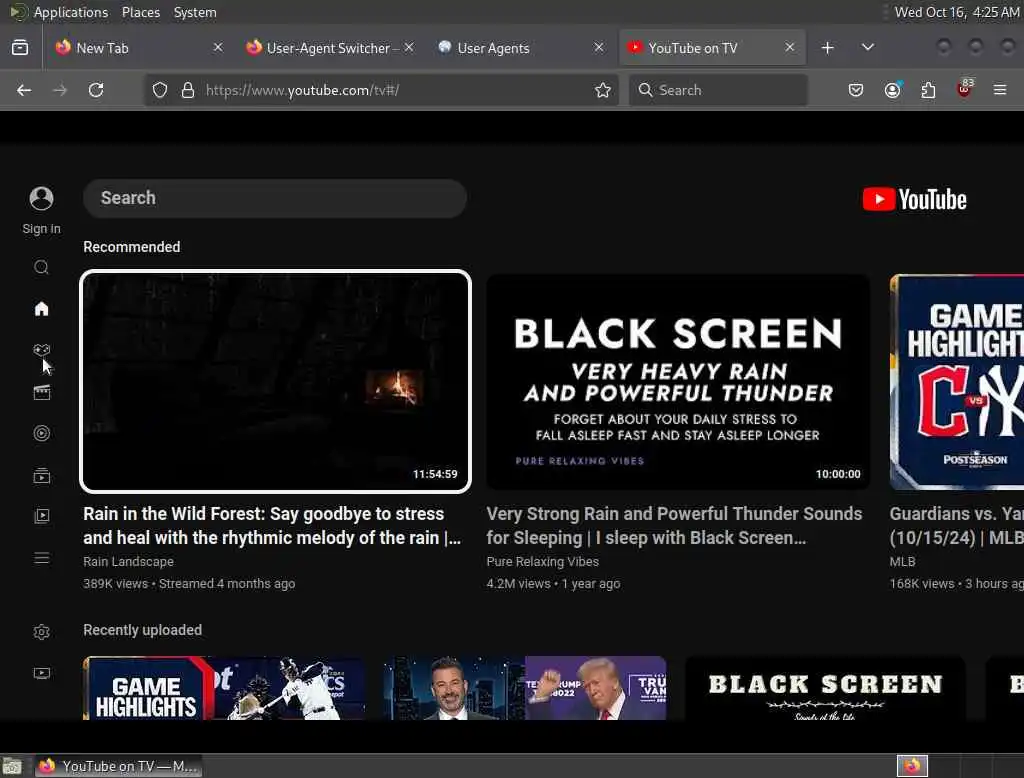Viewport: 1024px width, 778px height.
Task: Open Firefox View tab overview icon
Action: click(x=20, y=47)
